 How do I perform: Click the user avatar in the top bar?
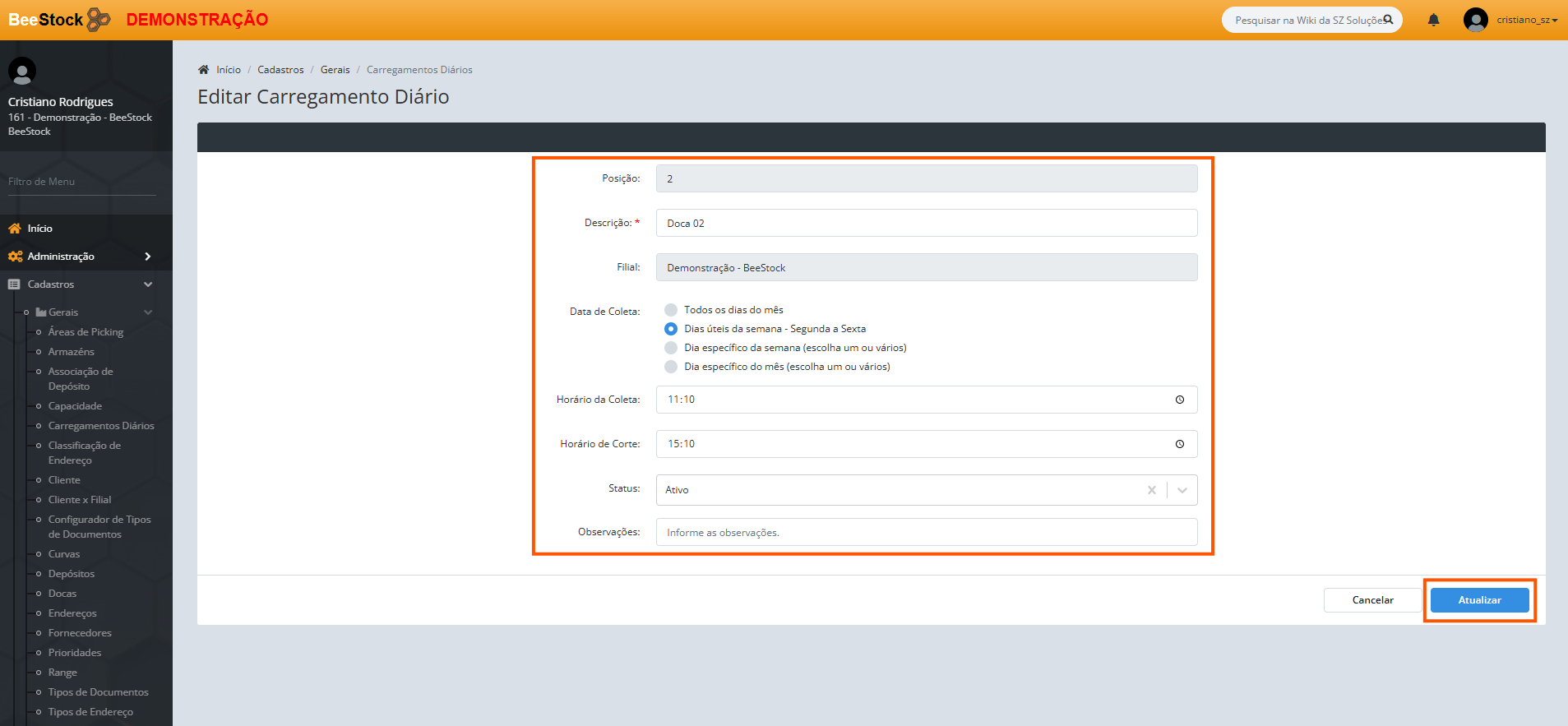click(1475, 20)
